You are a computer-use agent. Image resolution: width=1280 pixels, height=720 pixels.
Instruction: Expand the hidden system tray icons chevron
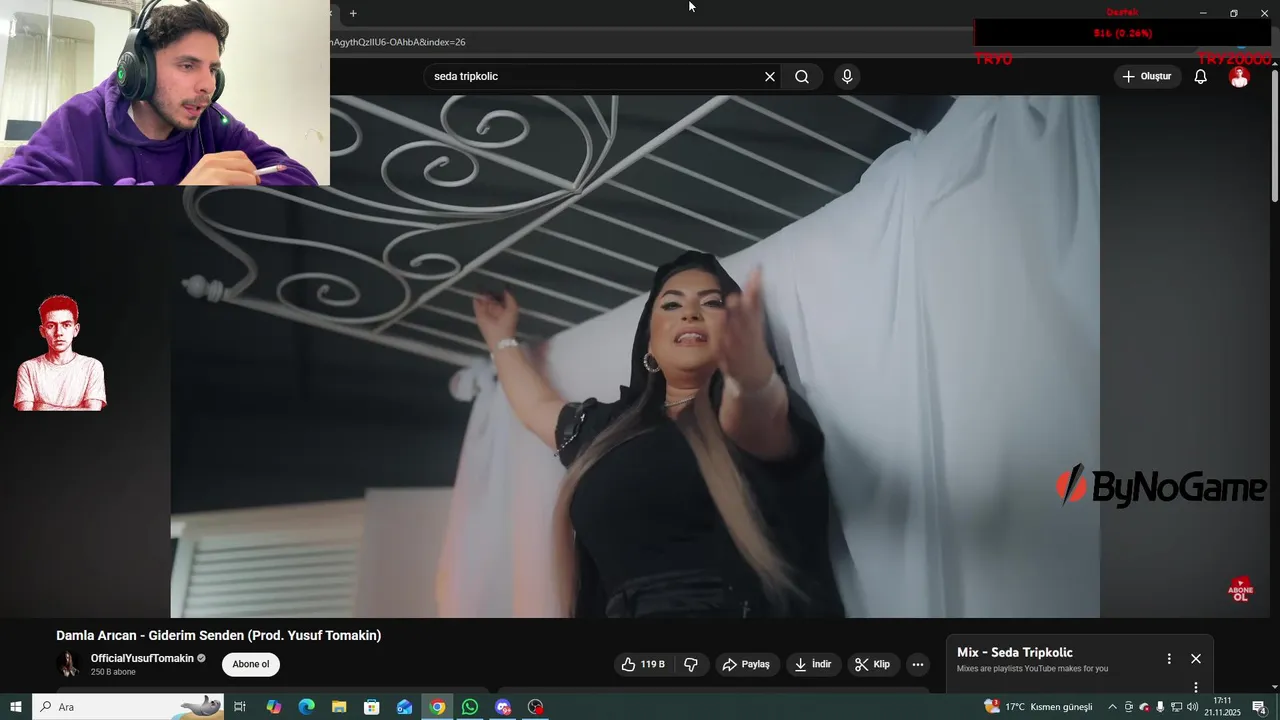point(1112,707)
